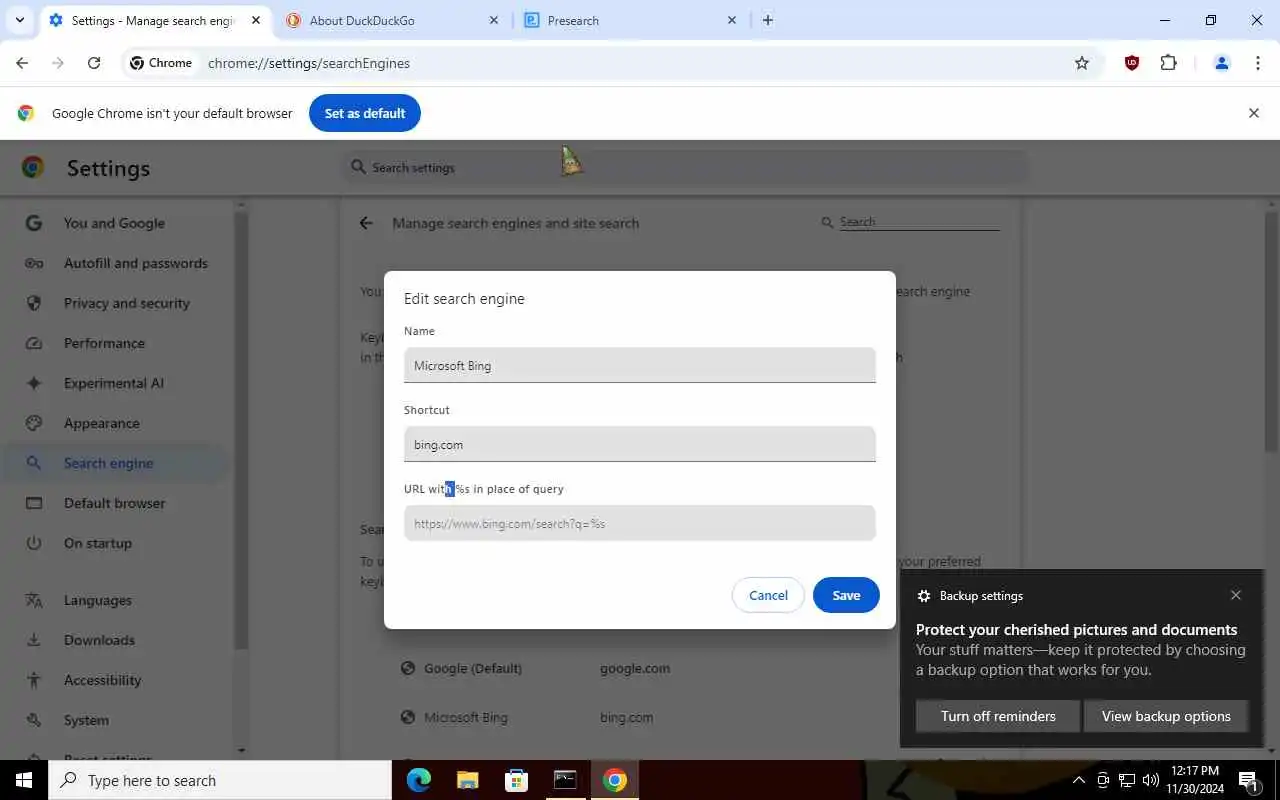Go back in browser history
Image resolution: width=1280 pixels, height=800 pixels.
(22, 63)
